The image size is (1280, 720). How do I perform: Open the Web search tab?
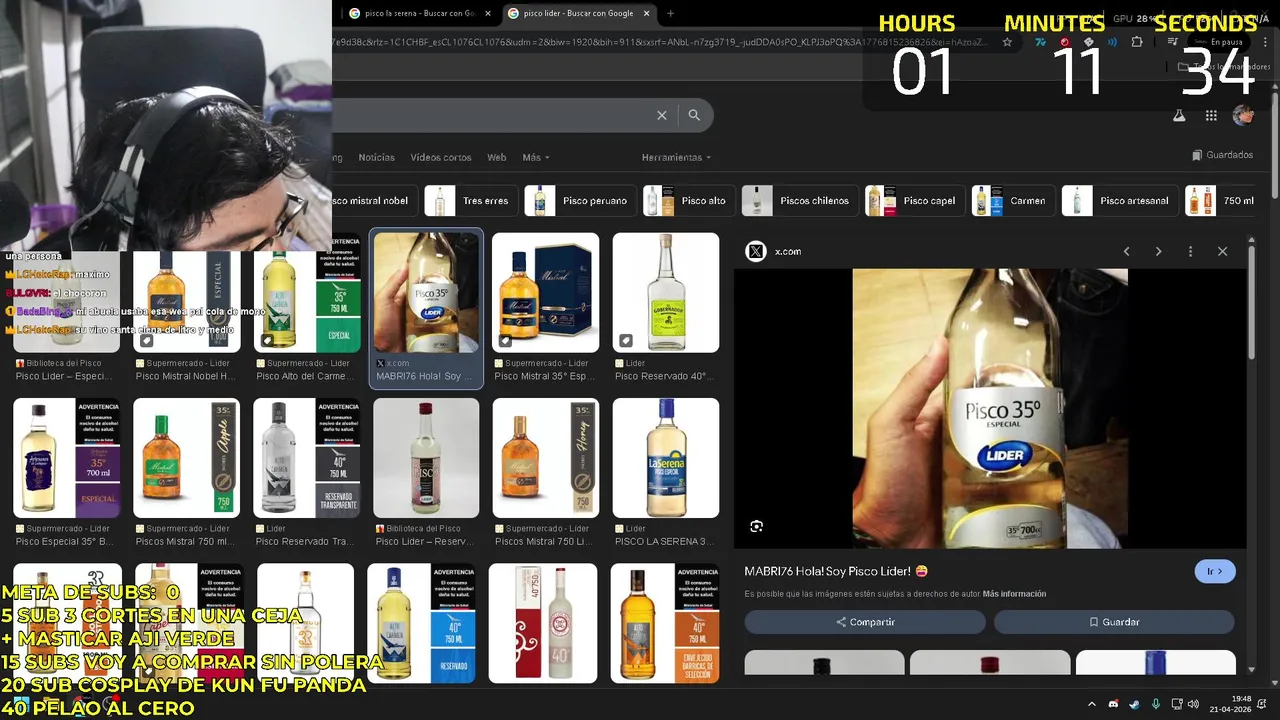click(x=496, y=157)
